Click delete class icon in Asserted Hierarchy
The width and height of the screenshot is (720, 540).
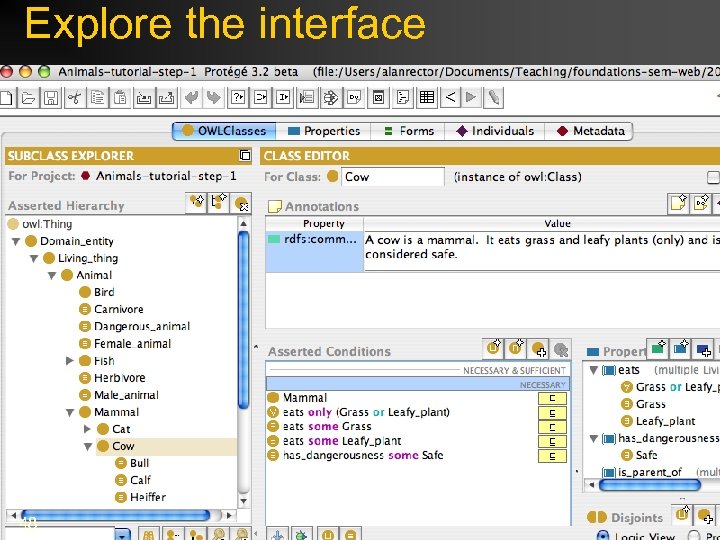pos(241,203)
